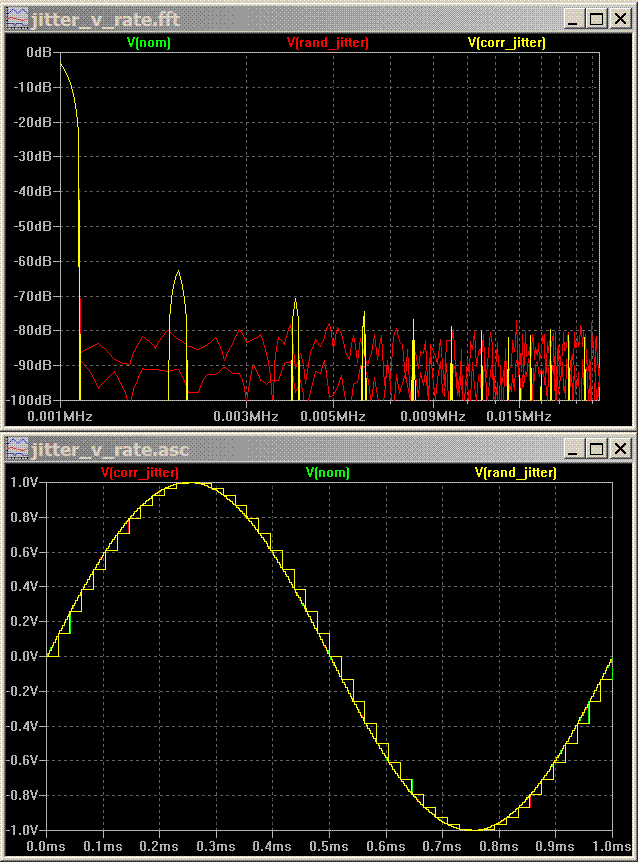
Task: Click the 0.6V voltage axis label
Action: pyautogui.click(x=24, y=552)
